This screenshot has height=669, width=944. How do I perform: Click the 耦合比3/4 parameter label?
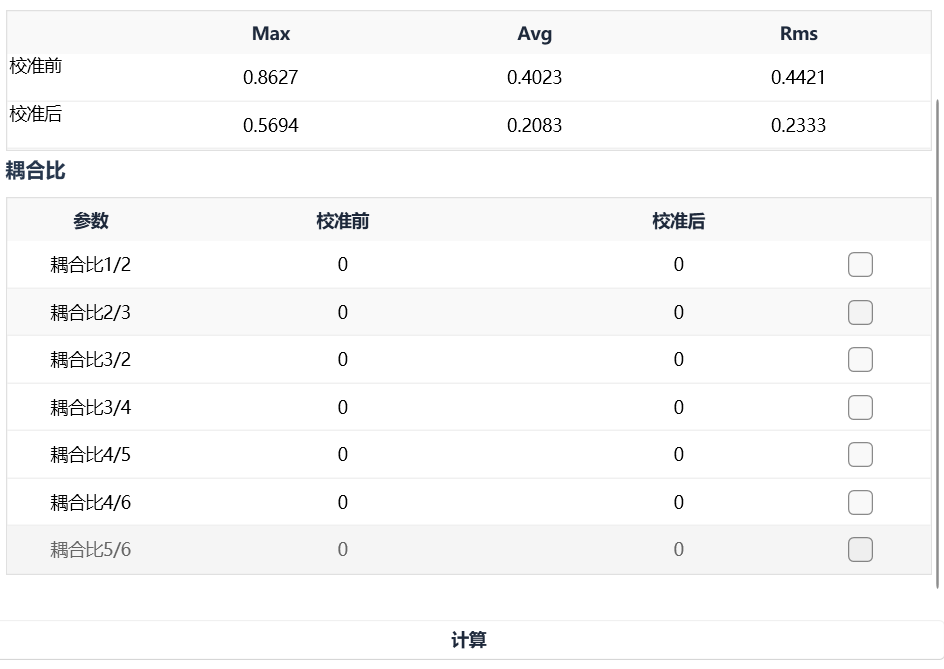coord(91,408)
